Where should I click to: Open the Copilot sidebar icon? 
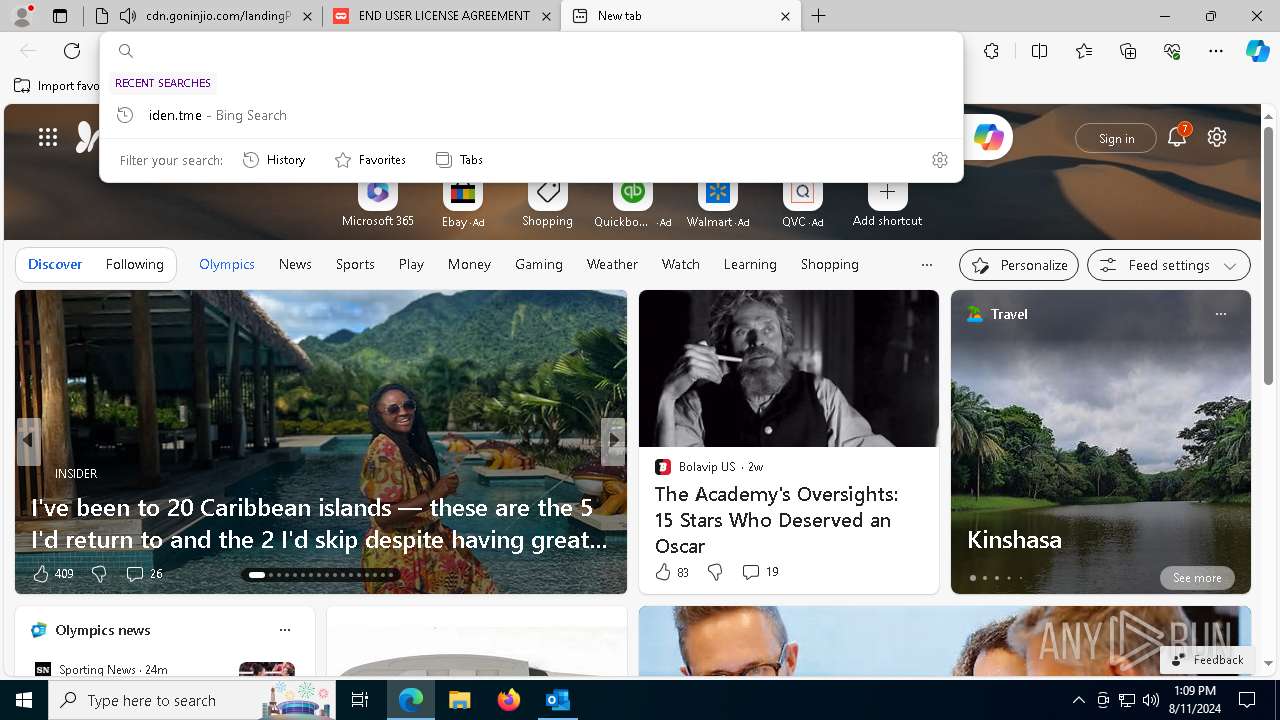1258,51
